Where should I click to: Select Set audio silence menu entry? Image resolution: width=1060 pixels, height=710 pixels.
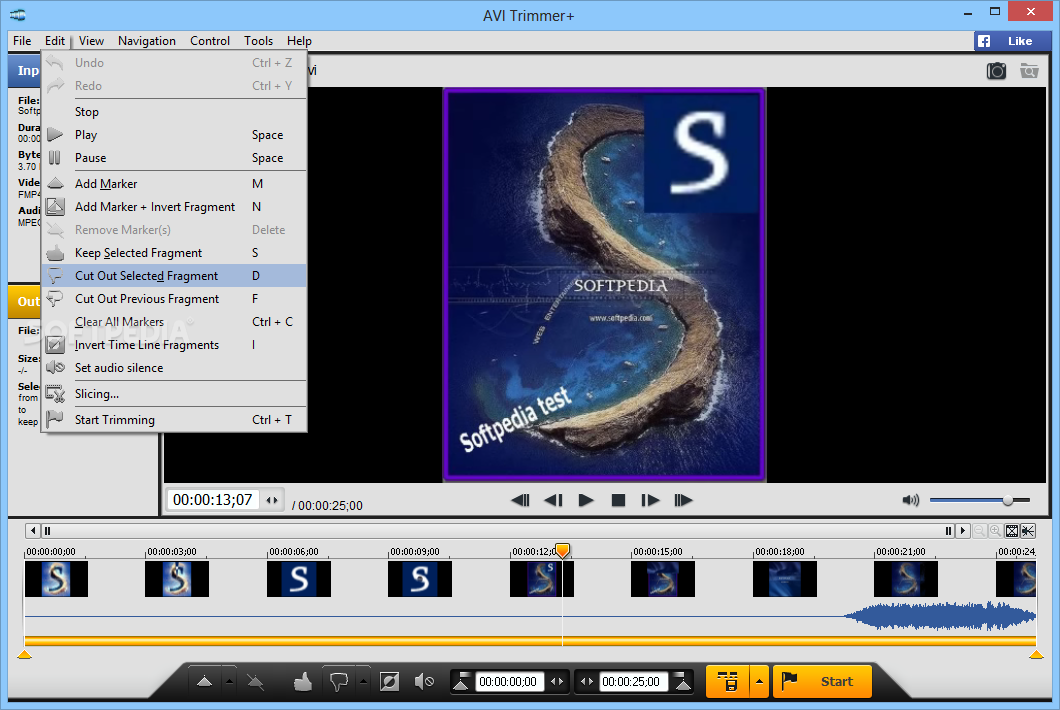[174, 367]
